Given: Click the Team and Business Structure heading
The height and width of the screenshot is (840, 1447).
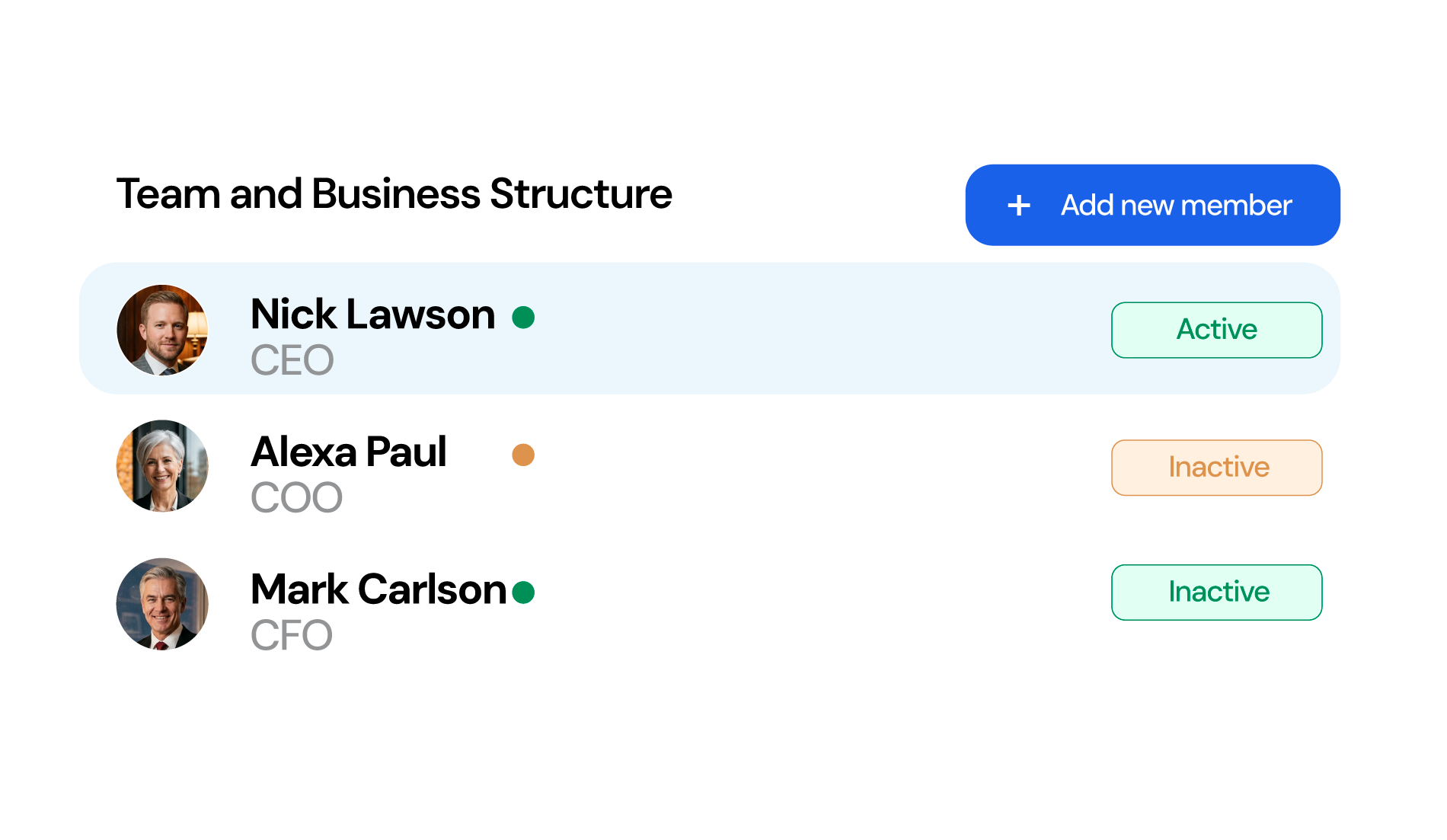Looking at the screenshot, I should click(394, 193).
